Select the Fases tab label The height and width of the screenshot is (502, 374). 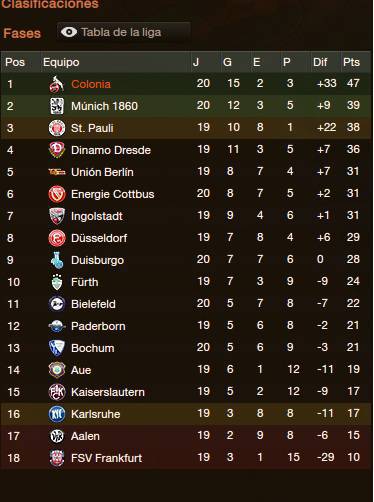[x=22, y=33]
